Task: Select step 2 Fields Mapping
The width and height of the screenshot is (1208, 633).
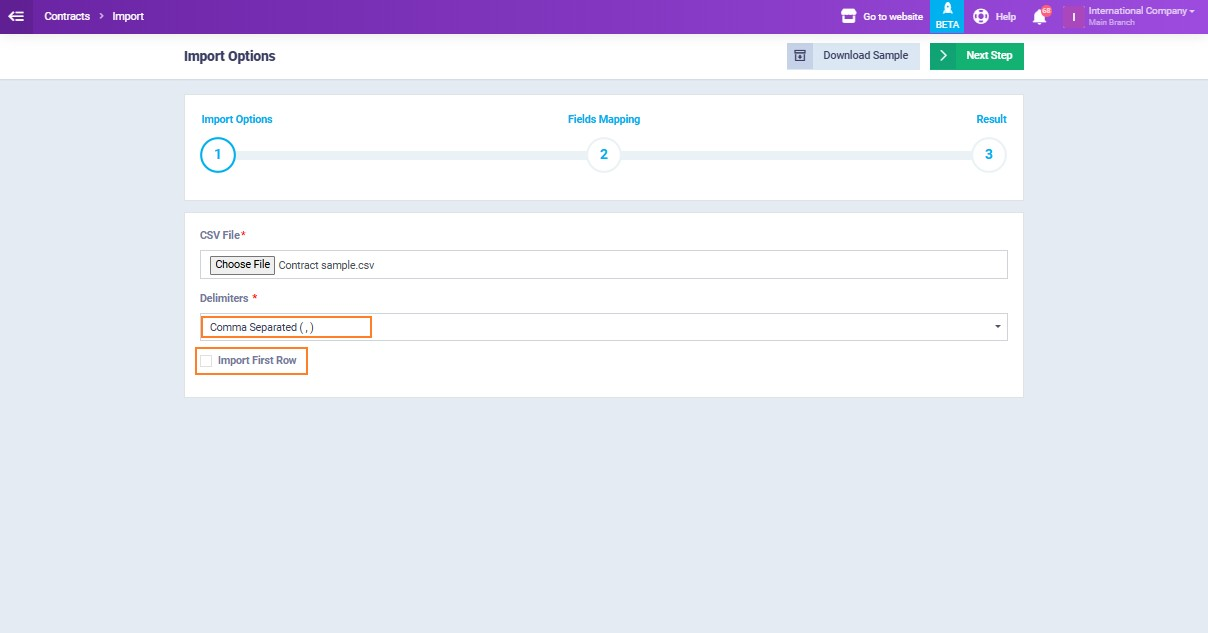Action: (x=604, y=155)
